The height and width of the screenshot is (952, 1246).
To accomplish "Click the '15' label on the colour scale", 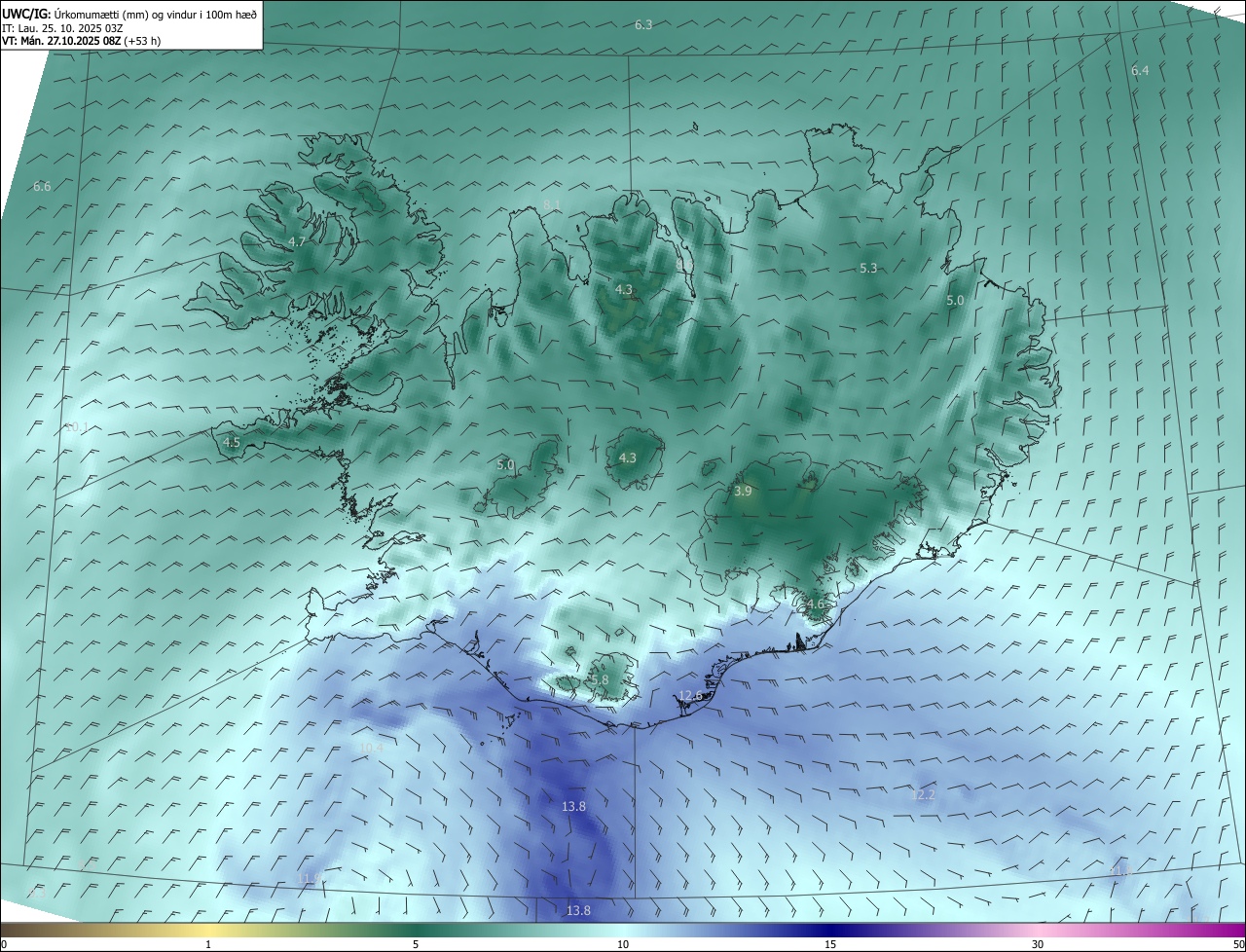I will click(830, 944).
